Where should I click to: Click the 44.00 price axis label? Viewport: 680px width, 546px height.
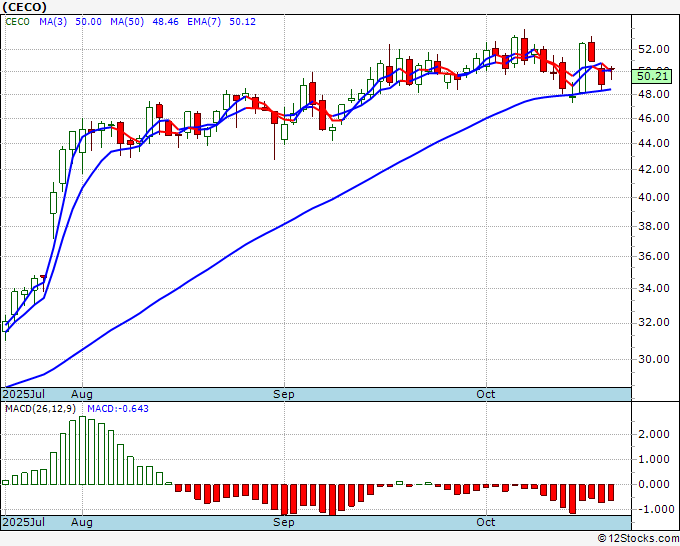point(654,143)
